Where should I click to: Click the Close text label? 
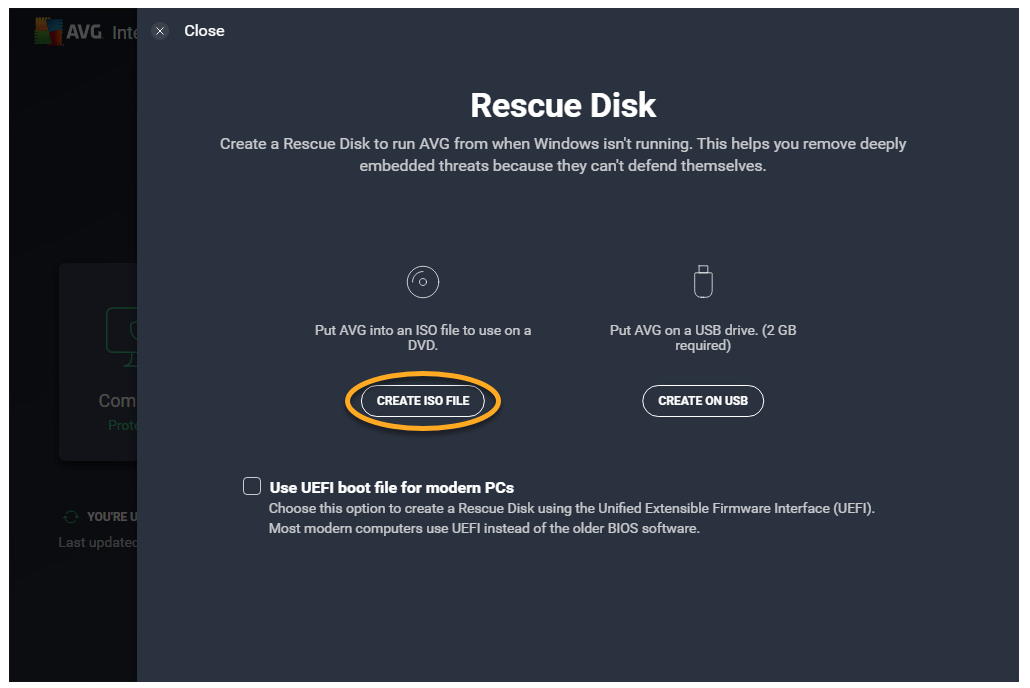click(204, 31)
